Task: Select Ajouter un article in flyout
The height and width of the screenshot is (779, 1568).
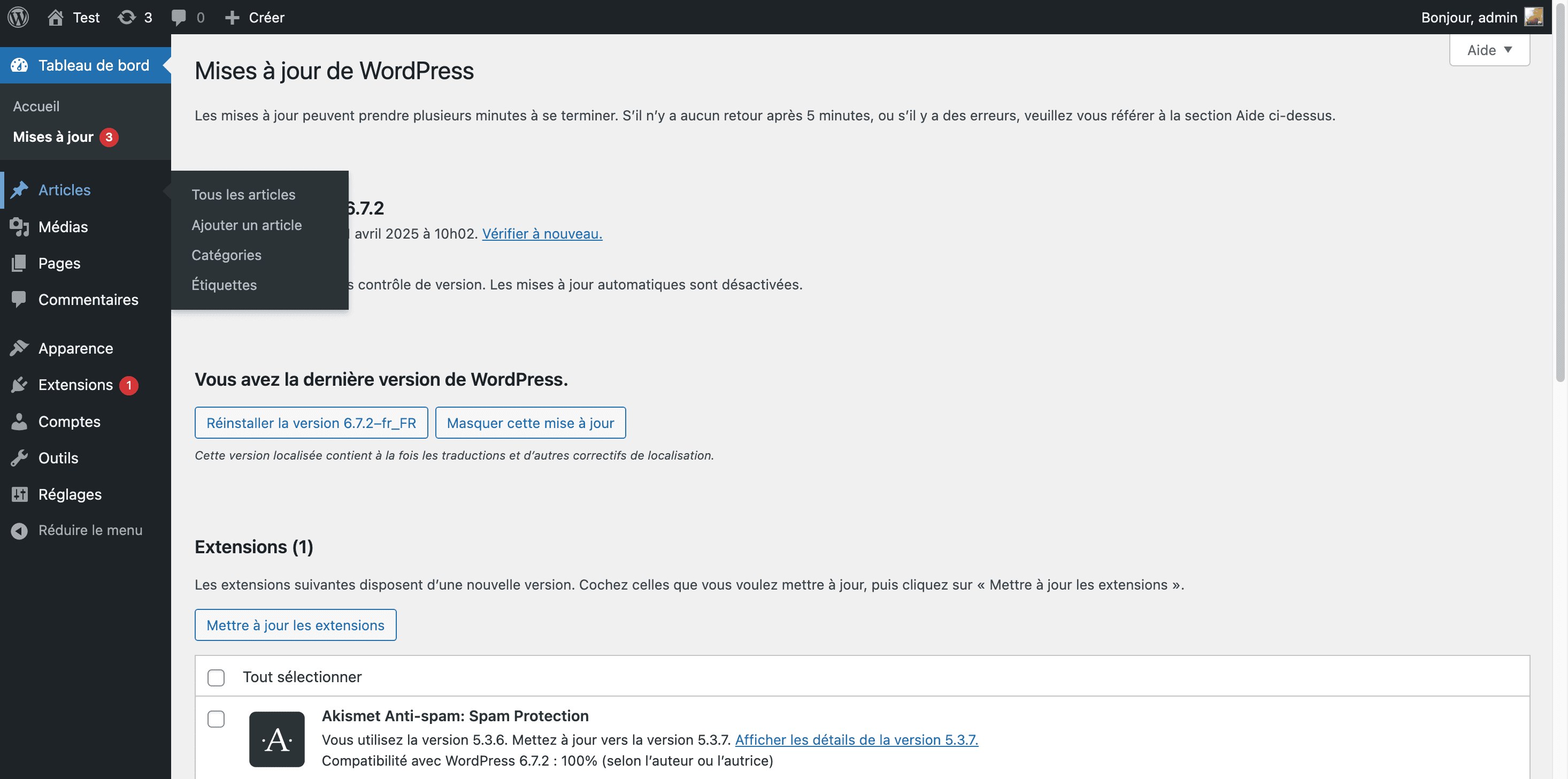Action: click(247, 225)
